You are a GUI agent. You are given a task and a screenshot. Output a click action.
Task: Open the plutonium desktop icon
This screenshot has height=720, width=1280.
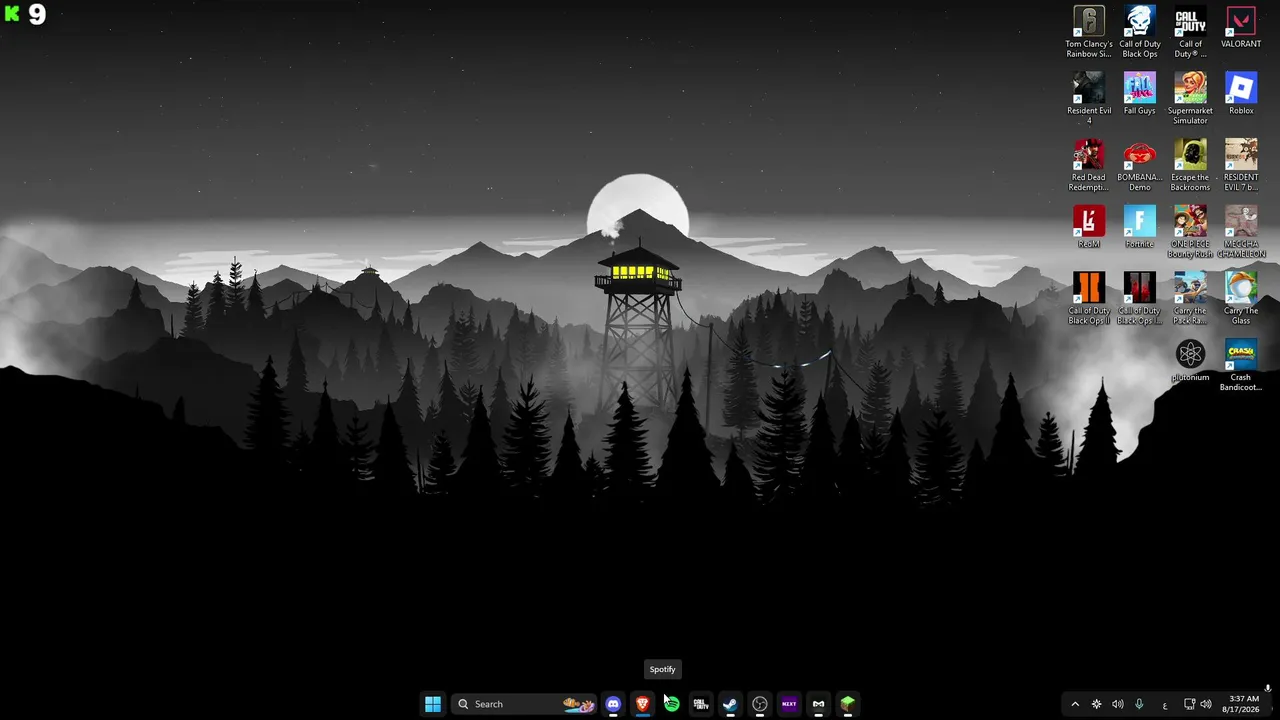1190,361
